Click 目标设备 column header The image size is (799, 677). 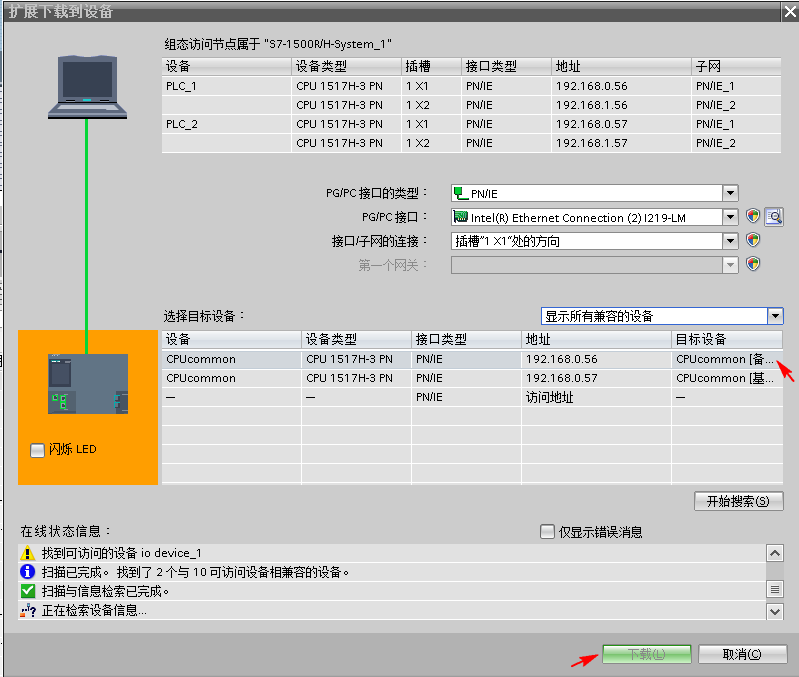(727, 339)
